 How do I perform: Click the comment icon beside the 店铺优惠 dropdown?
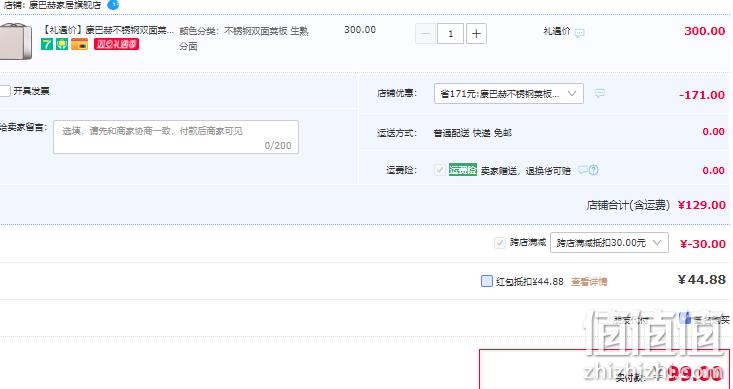[600, 94]
